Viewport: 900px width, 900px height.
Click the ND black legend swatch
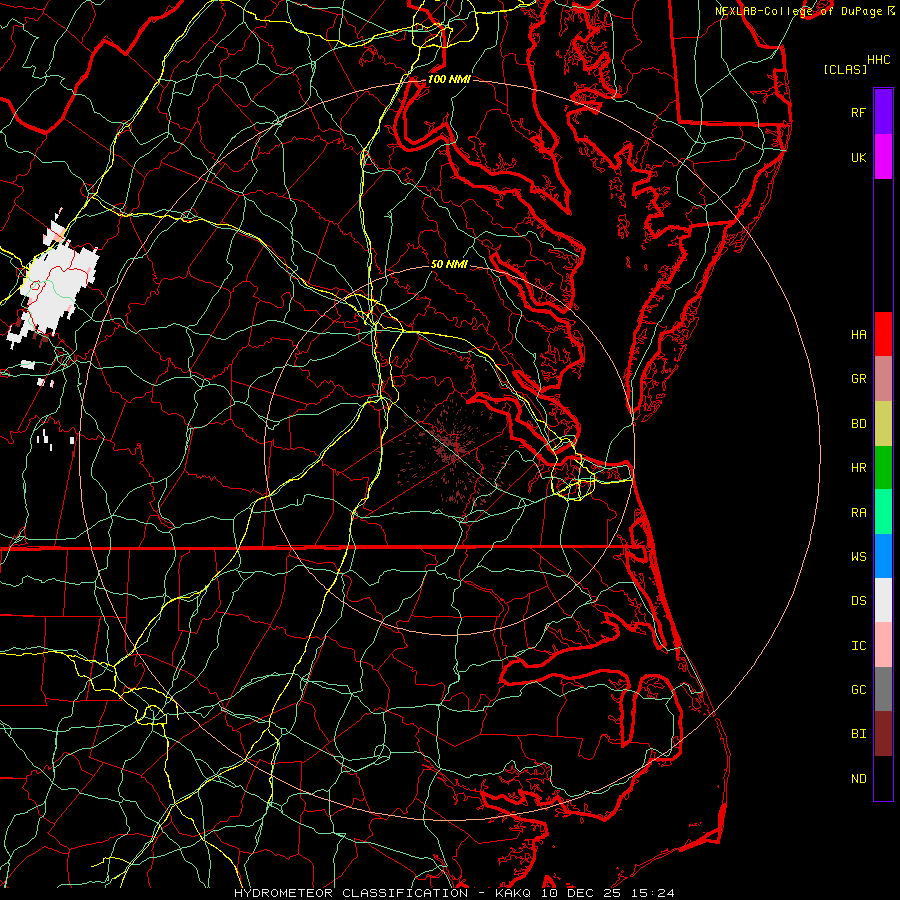click(x=883, y=778)
